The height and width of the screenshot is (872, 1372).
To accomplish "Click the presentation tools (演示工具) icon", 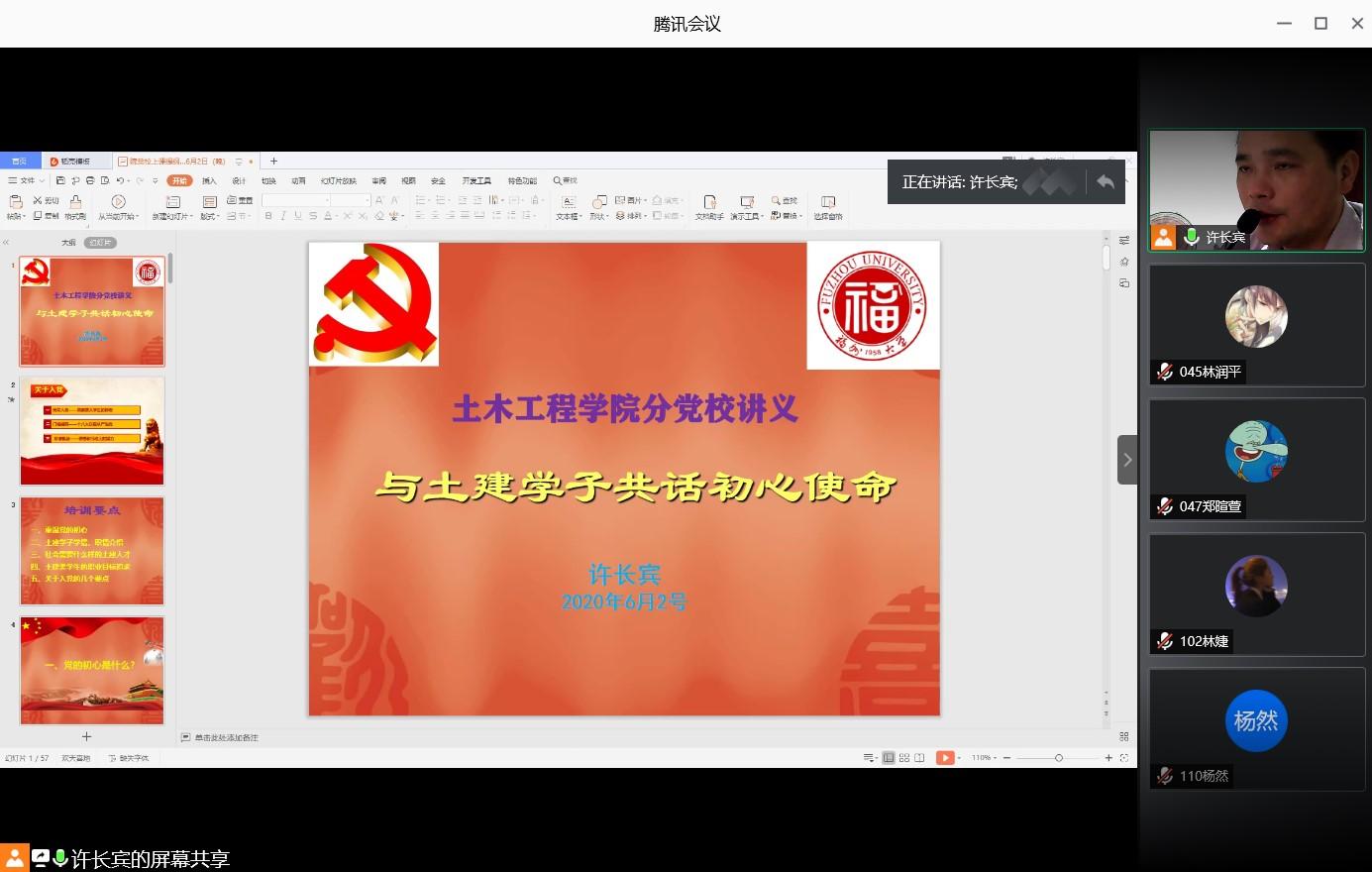I will click(x=747, y=202).
